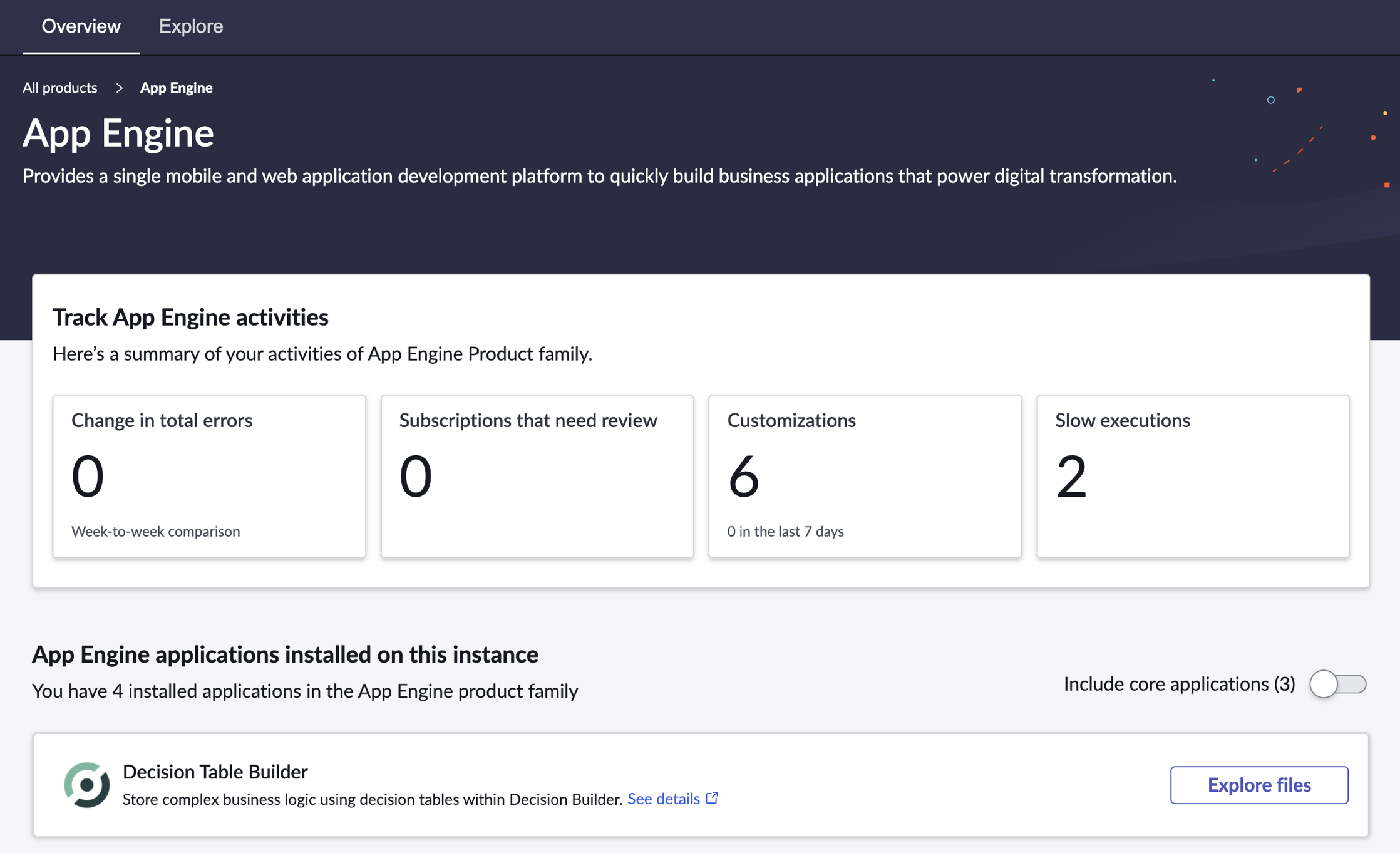Screen dimensions: 1400x853
Task: Click the Decision Table Builder app icon
Action: (87, 785)
